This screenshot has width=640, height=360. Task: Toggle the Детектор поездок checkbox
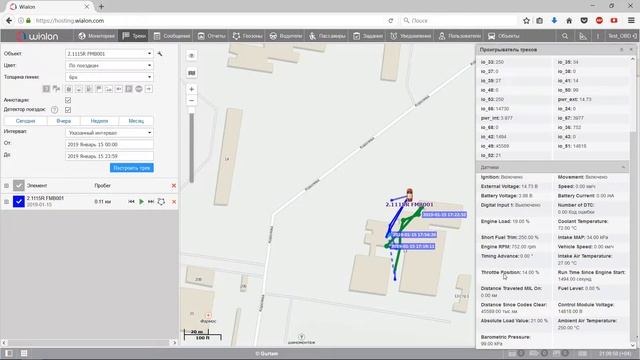tap(68, 110)
